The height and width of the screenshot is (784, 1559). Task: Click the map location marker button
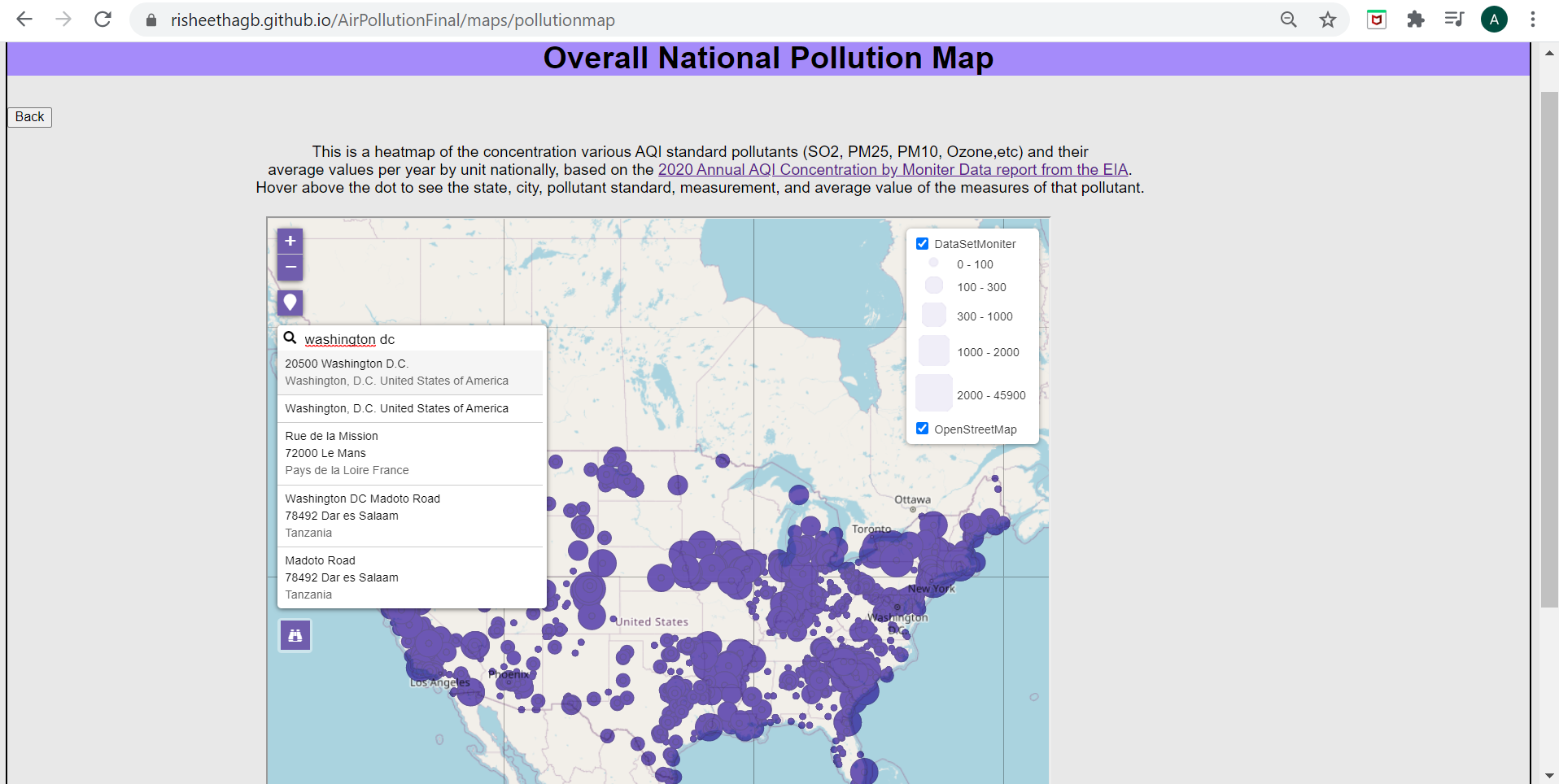coord(290,303)
